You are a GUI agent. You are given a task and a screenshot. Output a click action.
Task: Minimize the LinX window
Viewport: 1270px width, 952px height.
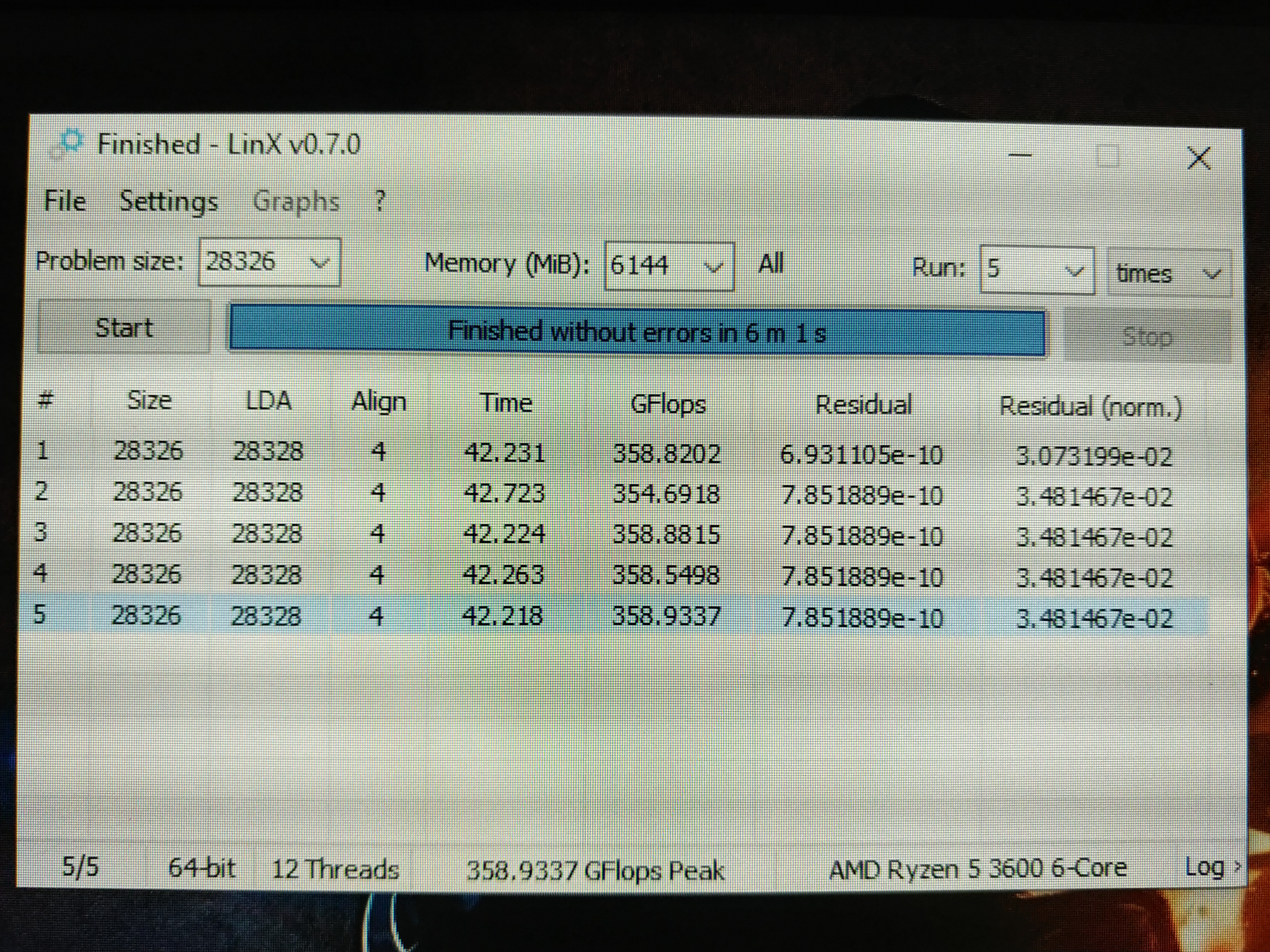point(1020,155)
